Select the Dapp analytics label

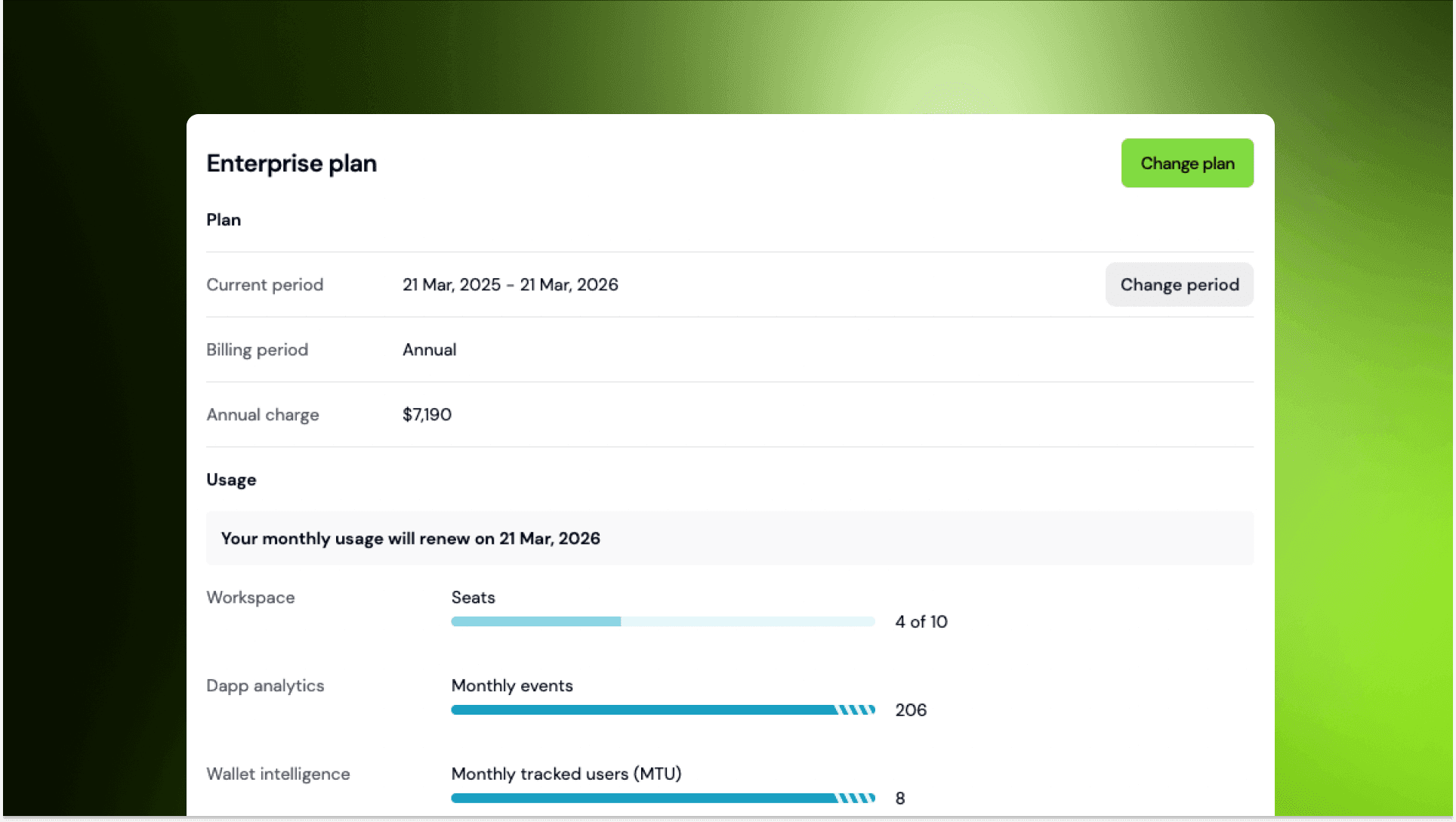pos(265,686)
